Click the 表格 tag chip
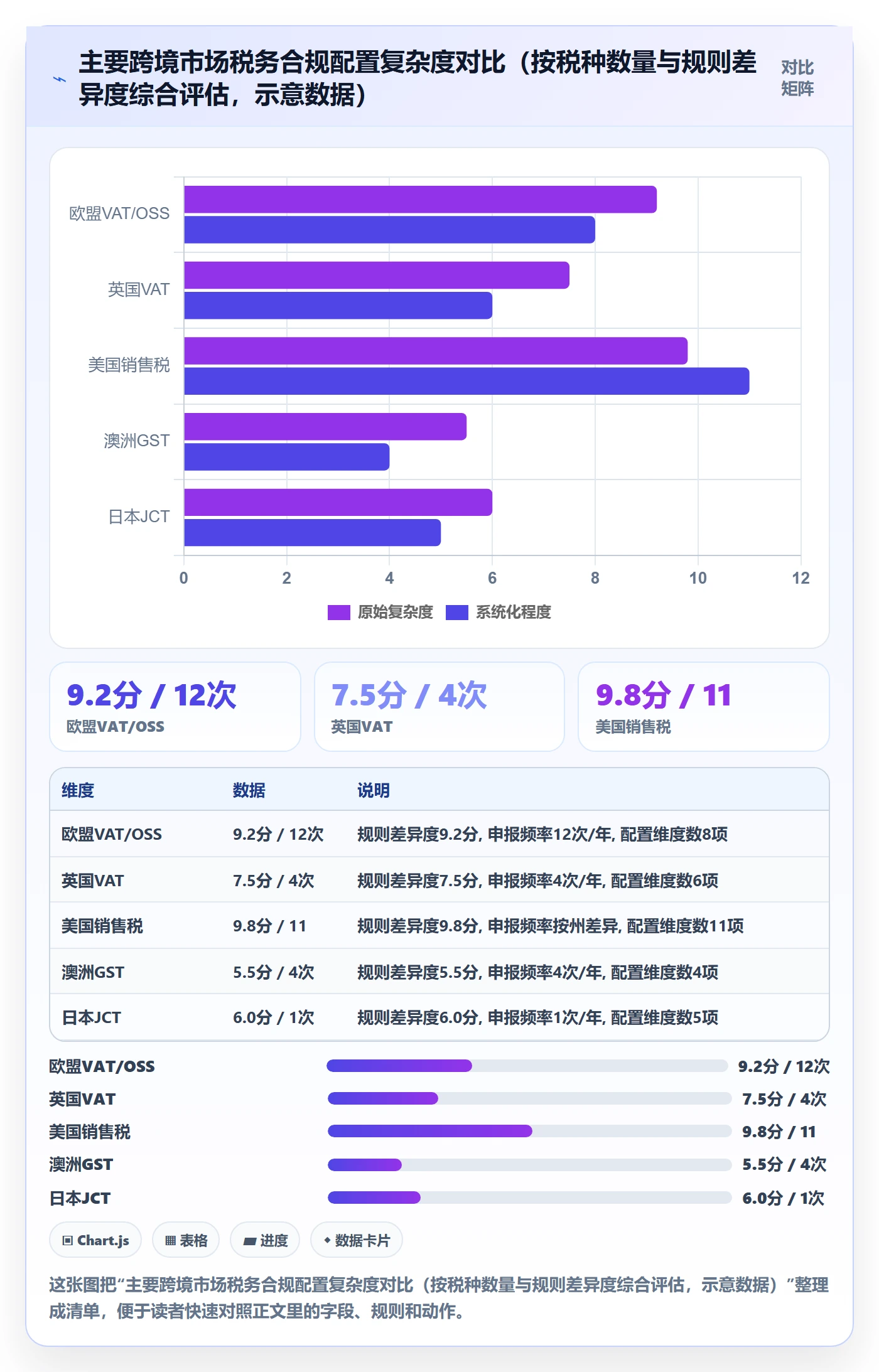Viewport: 879px width, 1372px height. (x=186, y=1240)
